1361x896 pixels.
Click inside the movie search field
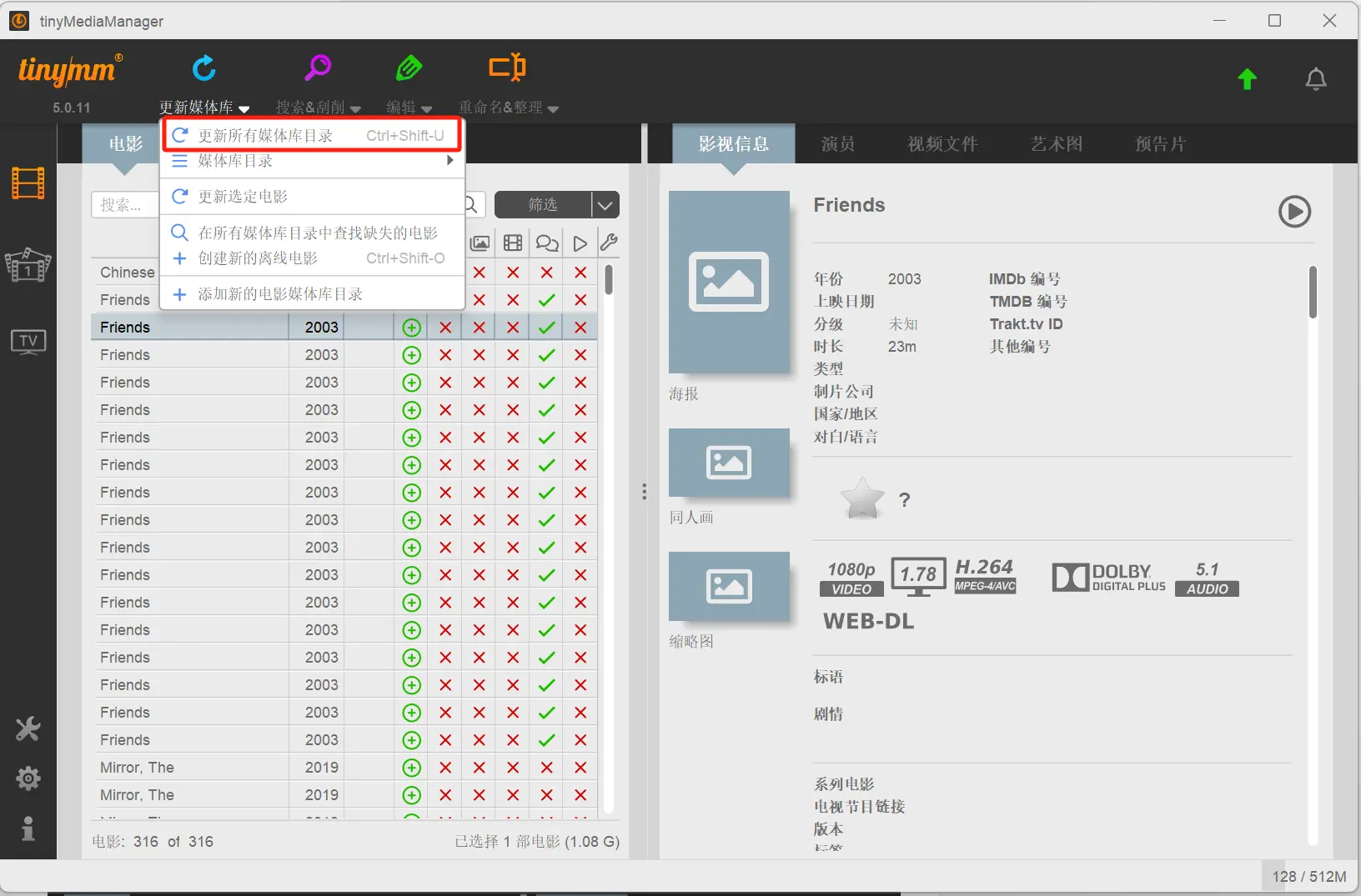[x=125, y=204]
